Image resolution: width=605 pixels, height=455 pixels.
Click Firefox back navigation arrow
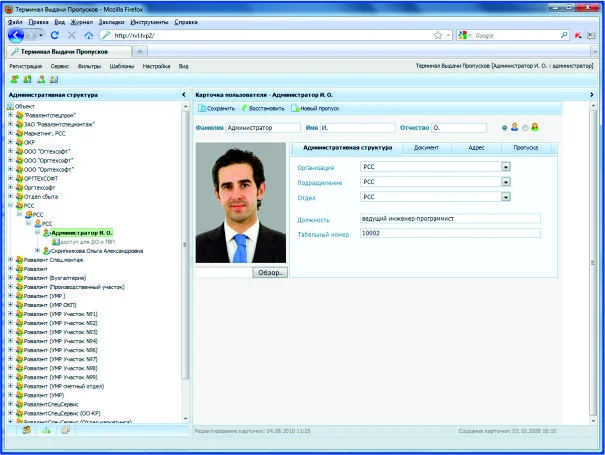17,35
